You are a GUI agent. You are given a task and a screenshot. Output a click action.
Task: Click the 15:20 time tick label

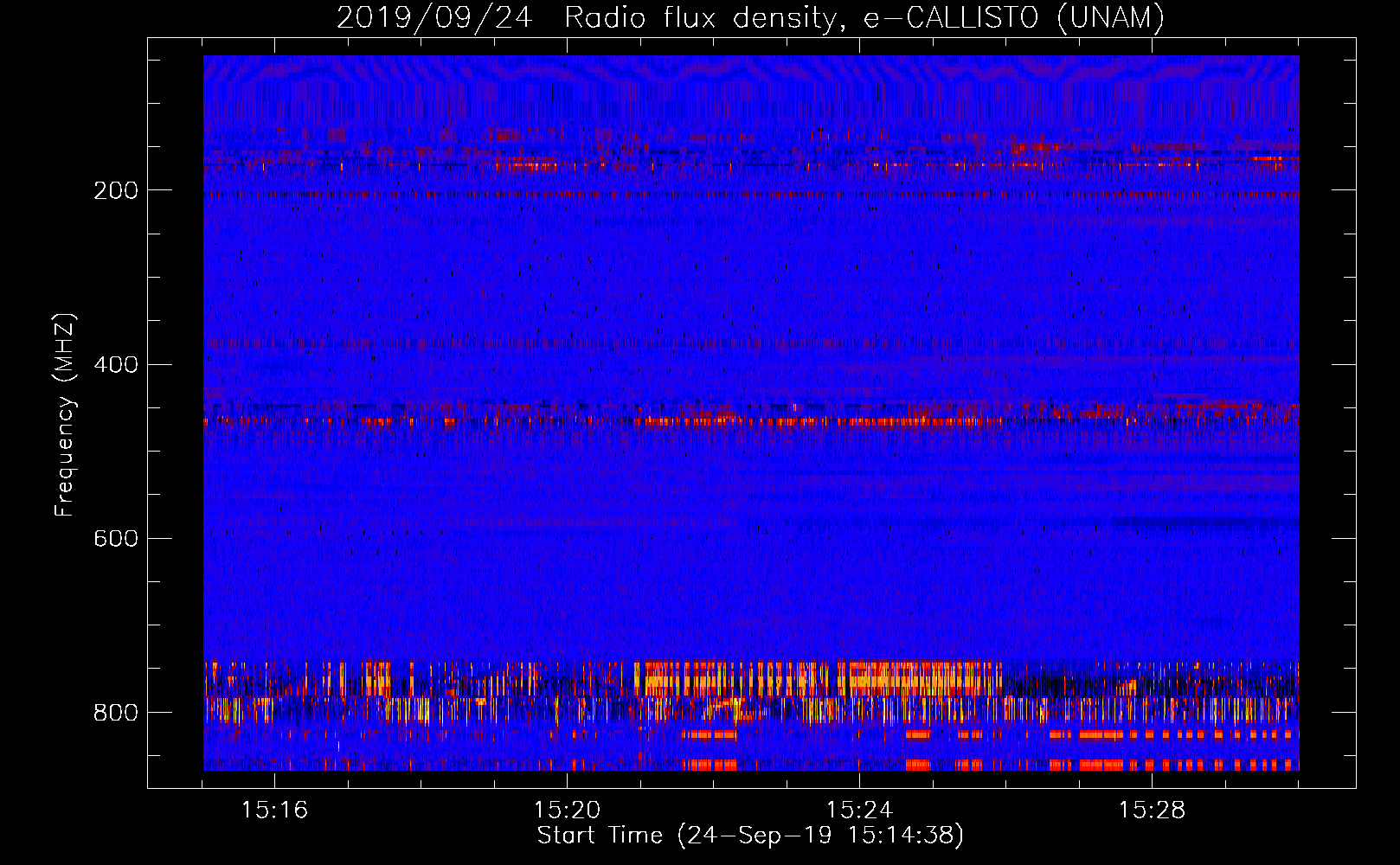[567, 810]
